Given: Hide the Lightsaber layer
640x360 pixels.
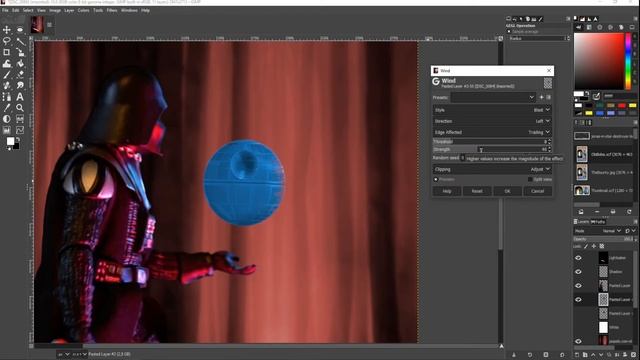Looking at the screenshot, I should coord(578,258).
